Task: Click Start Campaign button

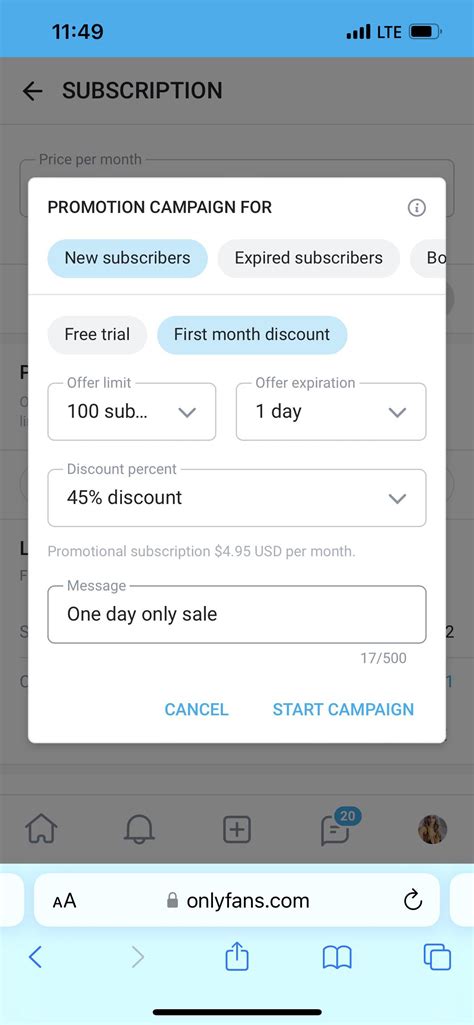Action: pyautogui.click(x=343, y=709)
